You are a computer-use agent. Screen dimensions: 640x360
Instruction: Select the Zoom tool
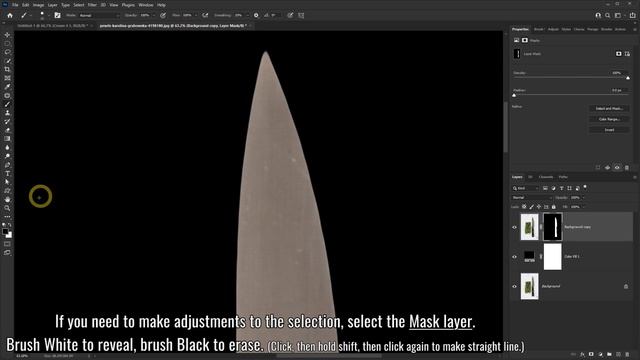pyautogui.click(x=7, y=208)
